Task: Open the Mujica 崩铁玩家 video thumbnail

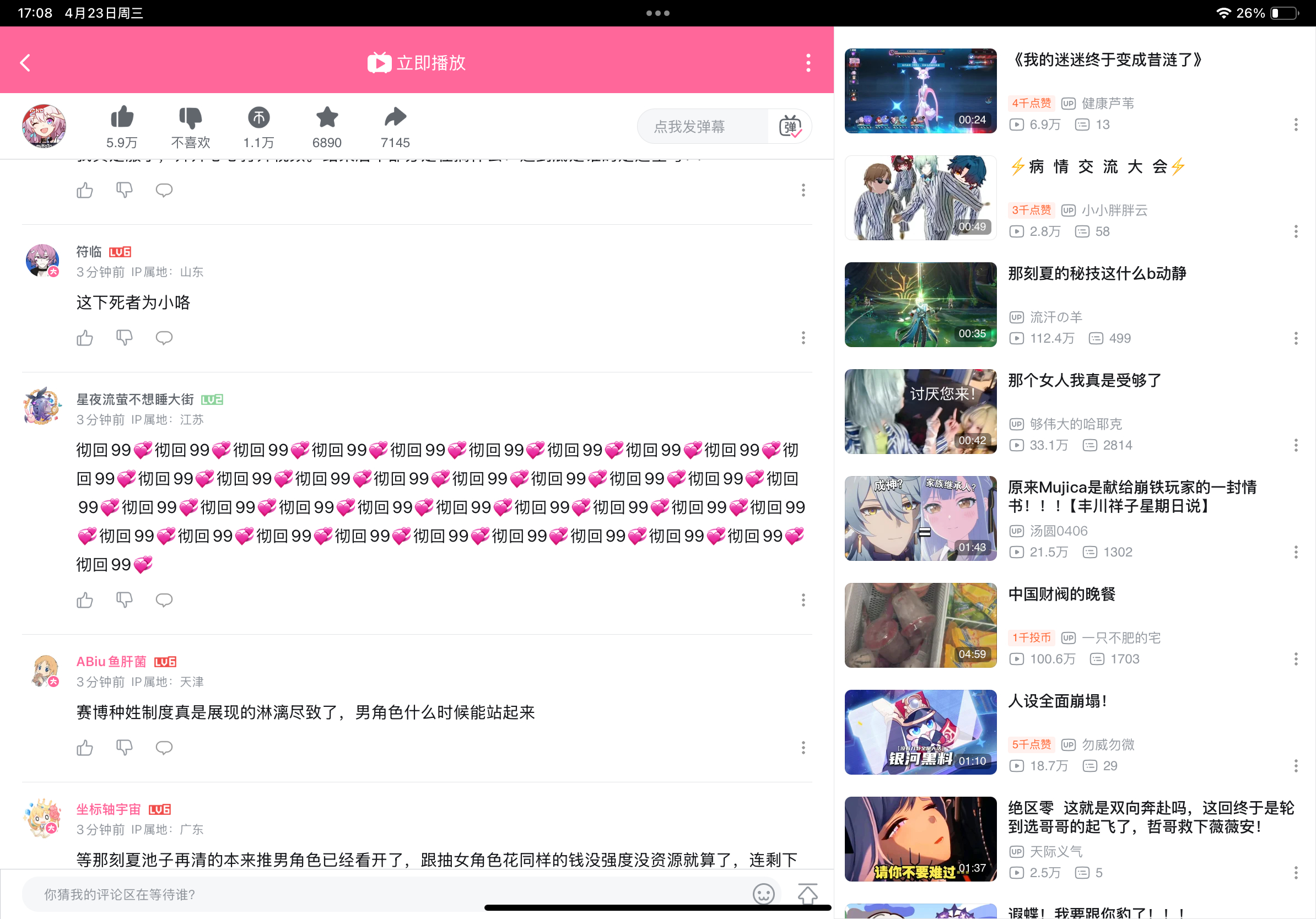Action: [920, 518]
